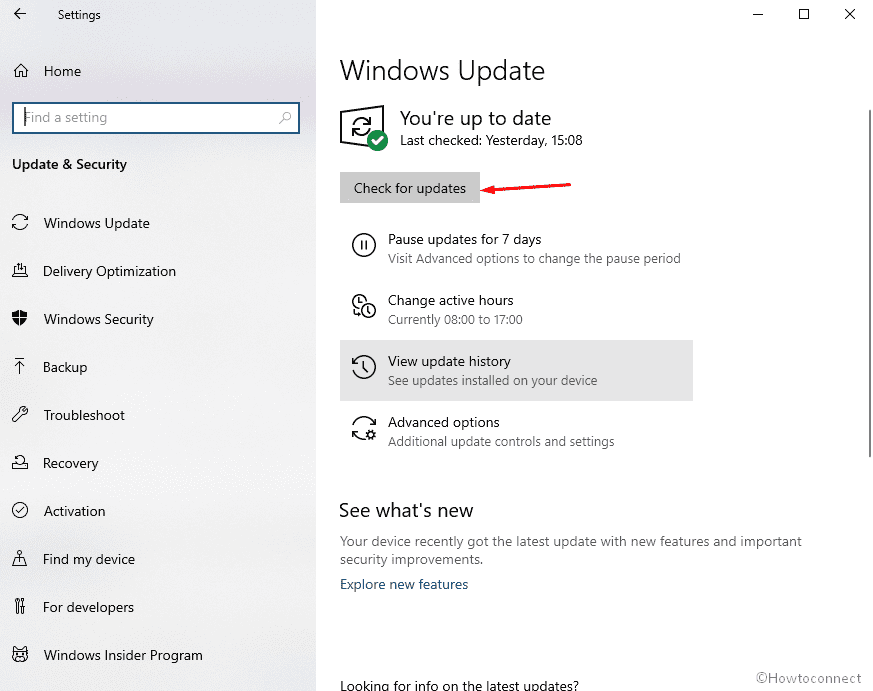The image size is (873, 691).
Task: Click the Windows Update sync icon in sidebar
Action: click(20, 222)
